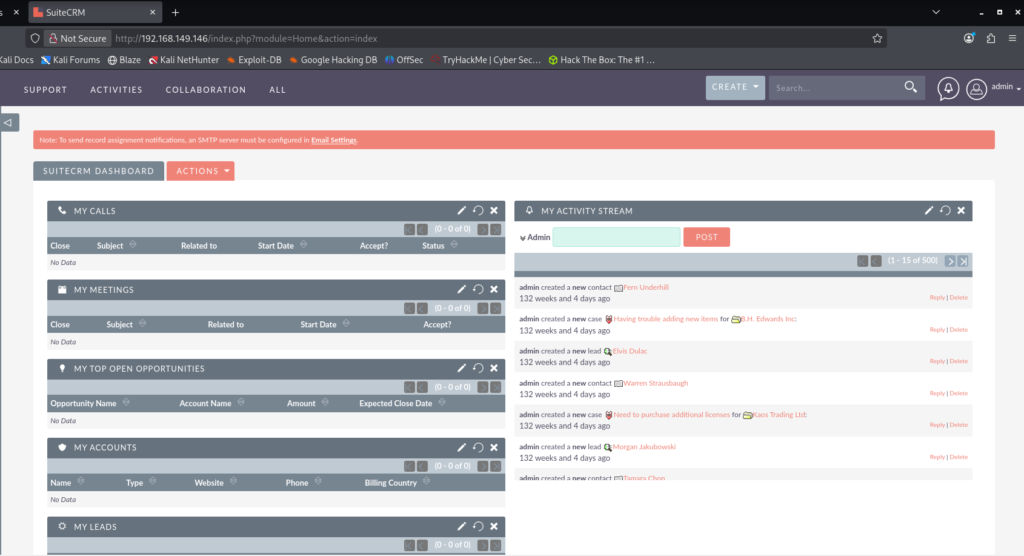The width and height of the screenshot is (1024, 556).
Task: Click the search magnifier icon
Action: (910, 87)
